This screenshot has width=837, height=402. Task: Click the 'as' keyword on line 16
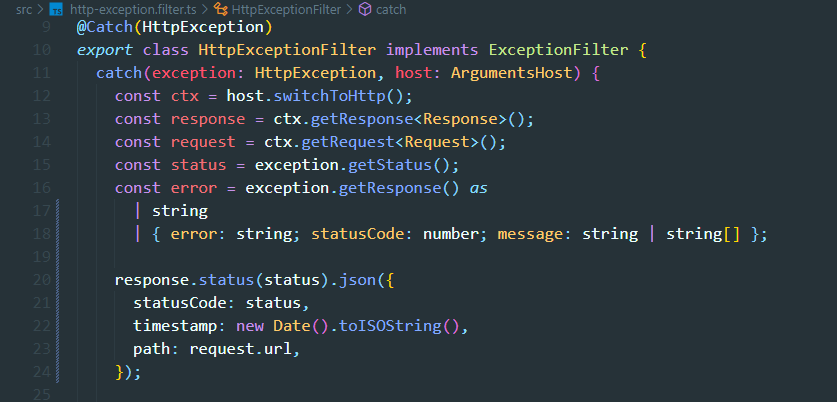479,188
